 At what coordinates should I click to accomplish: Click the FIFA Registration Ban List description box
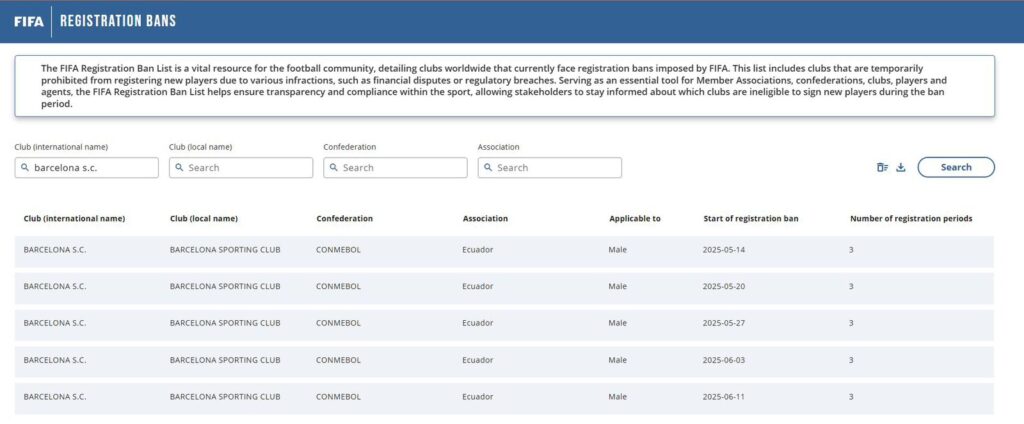(504, 86)
